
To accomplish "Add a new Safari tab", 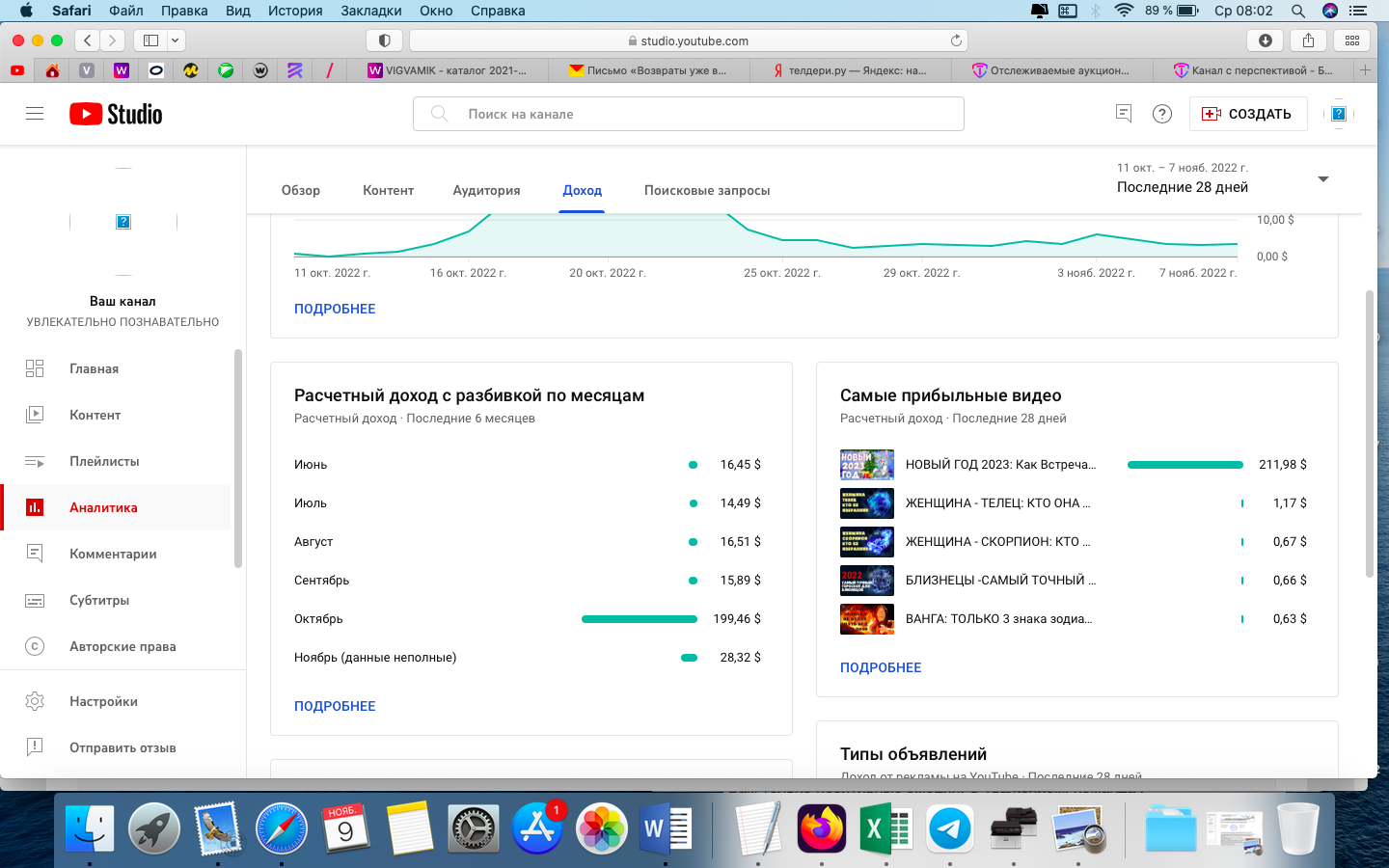I will coord(1365,70).
